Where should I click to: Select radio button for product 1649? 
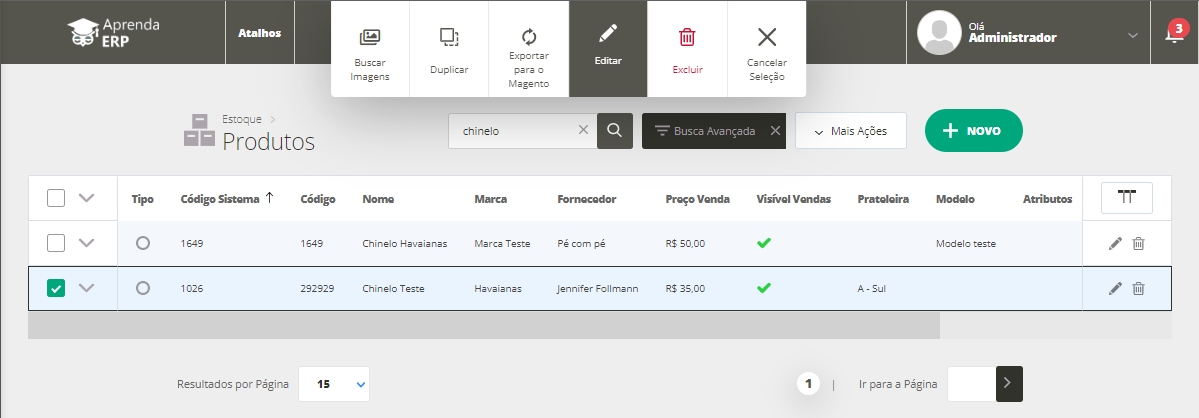(143, 243)
